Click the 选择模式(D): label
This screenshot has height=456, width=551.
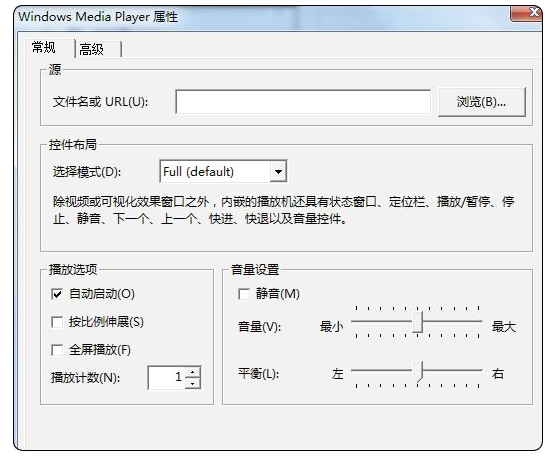click(87, 172)
